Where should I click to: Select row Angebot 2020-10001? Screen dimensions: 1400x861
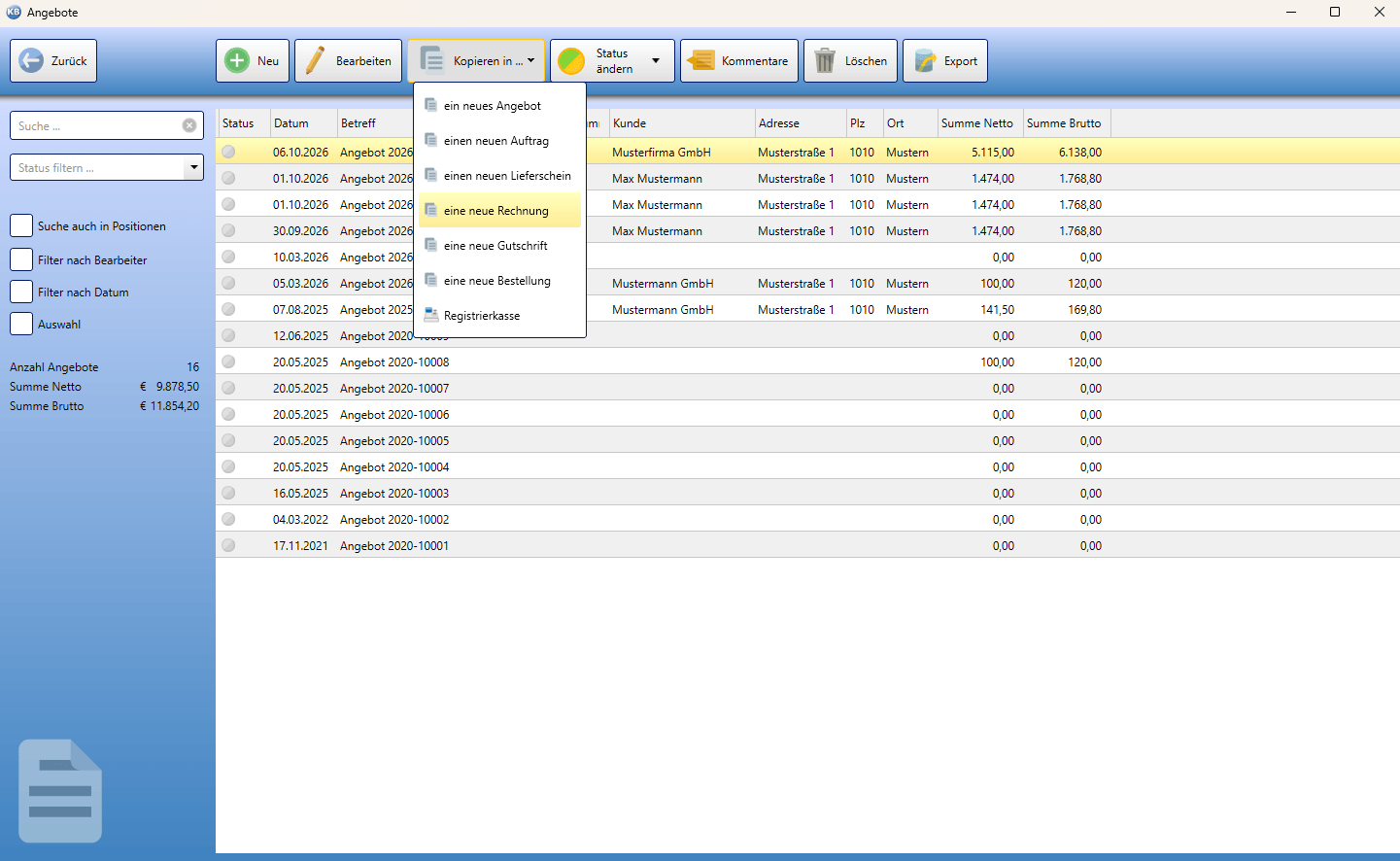807,545
